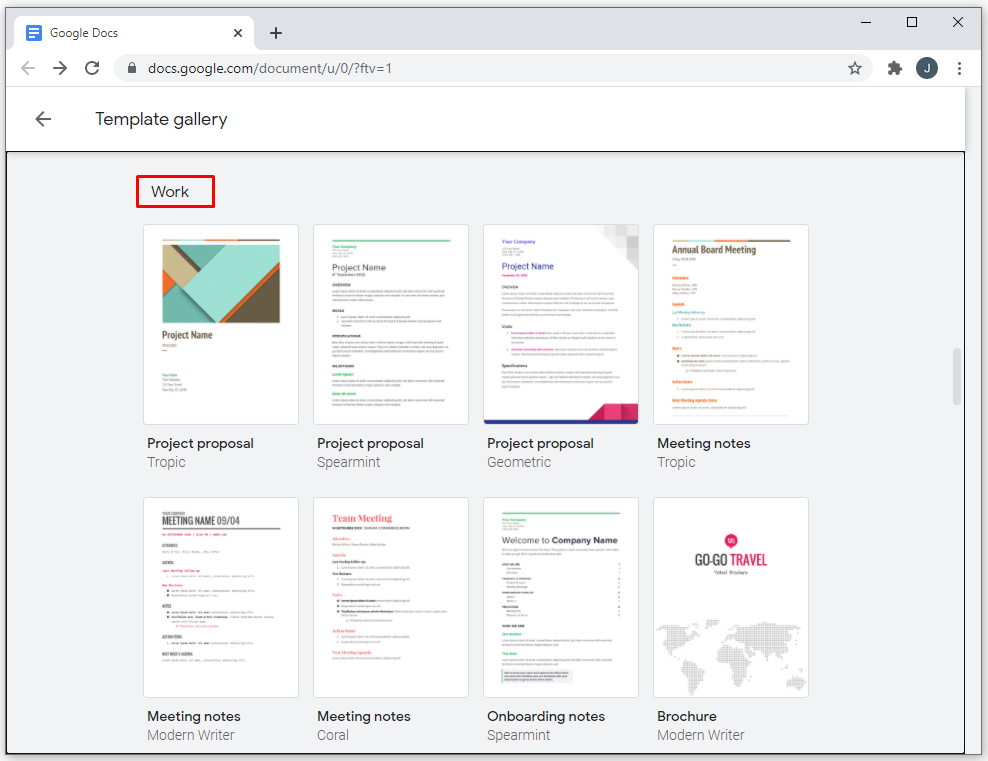Open a new browser tab
Screen dimensions: 988x761
(275, 33)
